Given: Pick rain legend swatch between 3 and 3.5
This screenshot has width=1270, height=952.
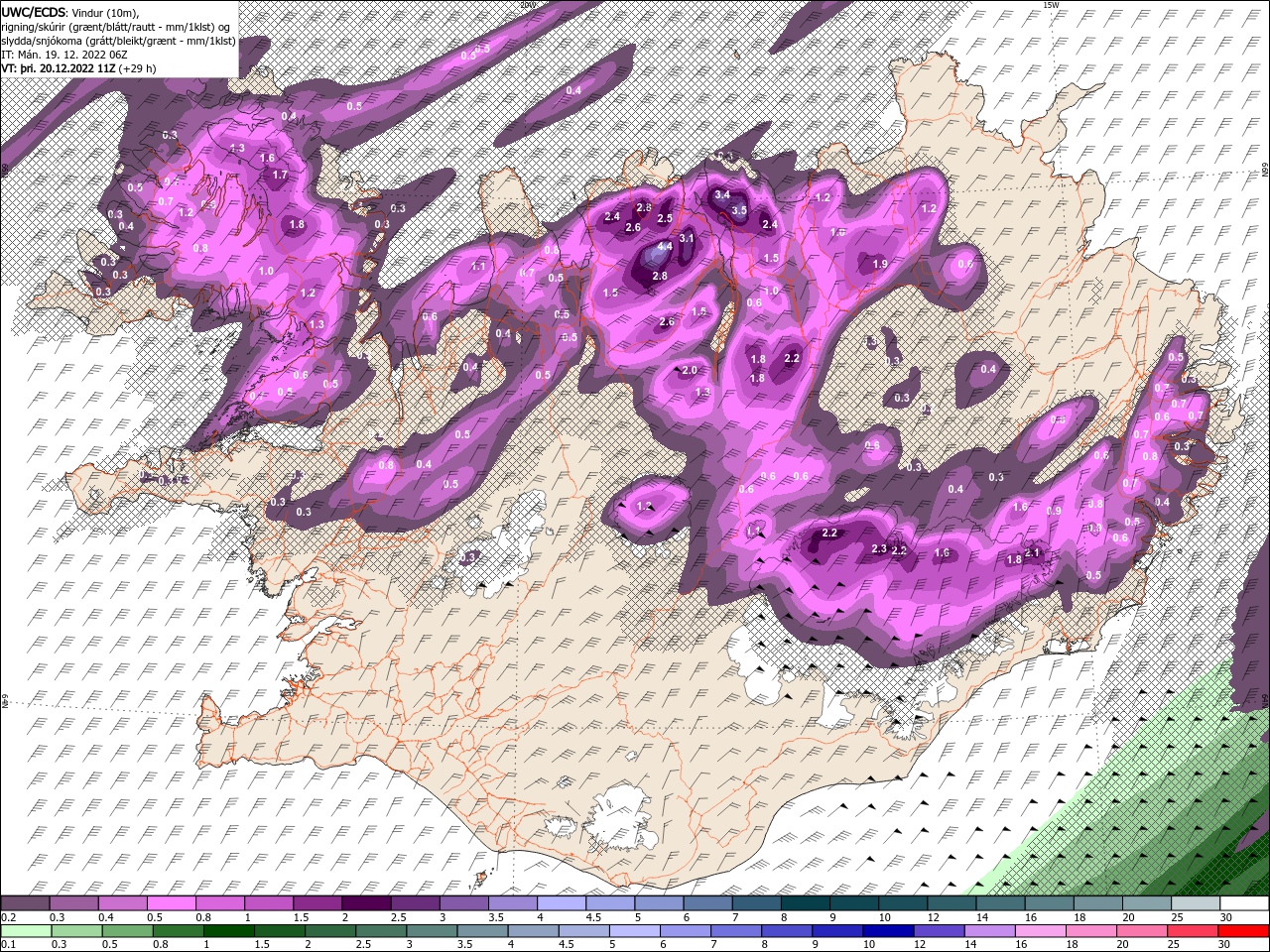Looking at the screenshot, I should pyautogui.click(x=431, y=931).
